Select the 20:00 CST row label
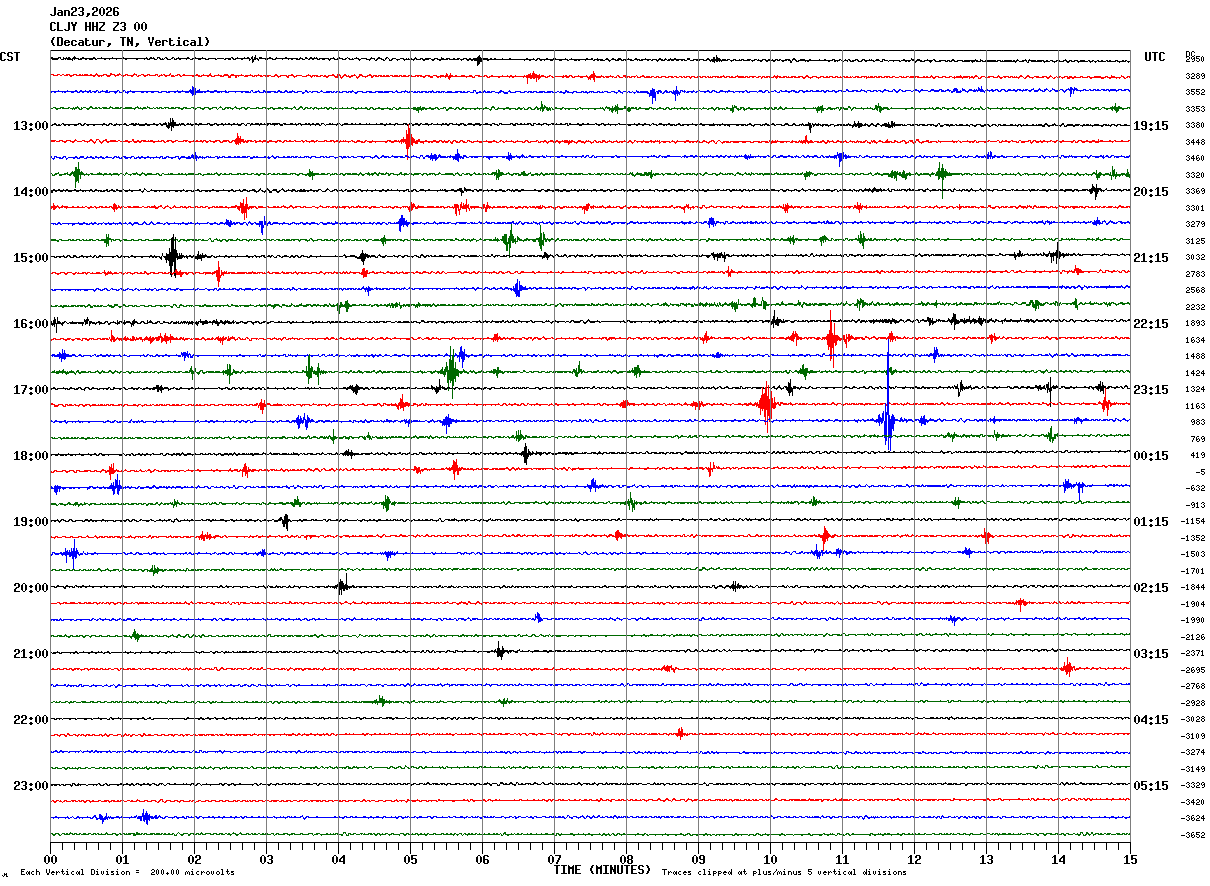Screen dimensions: 1210x886 [x=30, y=588]
